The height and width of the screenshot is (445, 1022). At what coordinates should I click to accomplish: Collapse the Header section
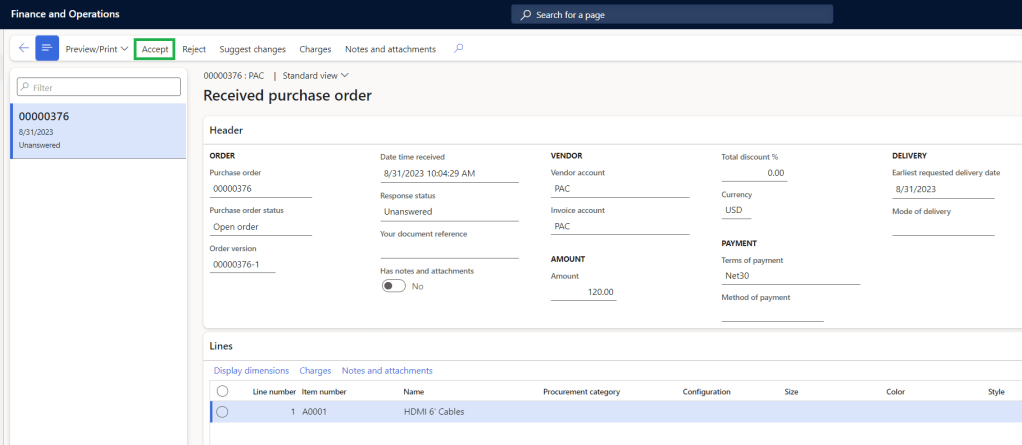tap(225, 130)
